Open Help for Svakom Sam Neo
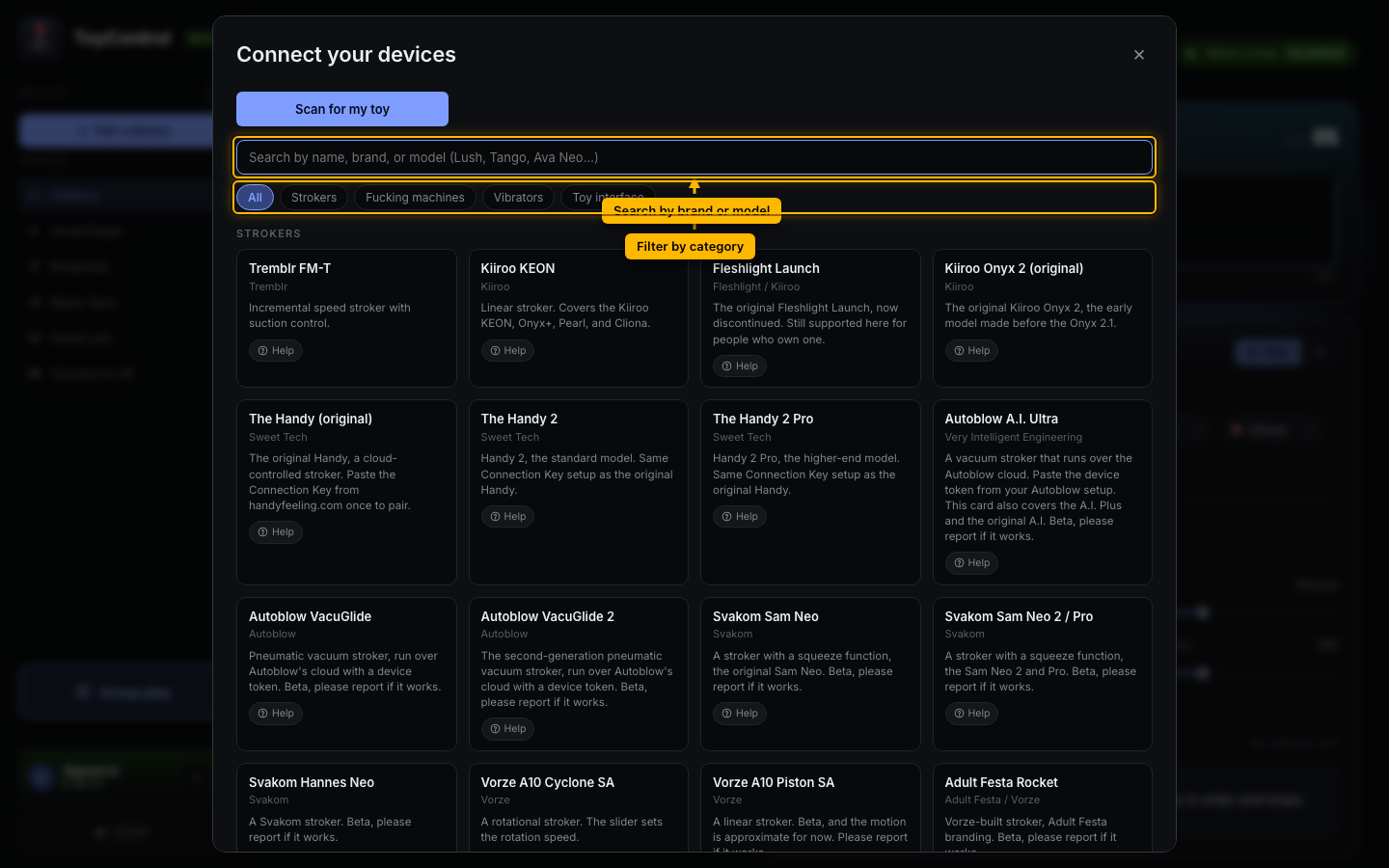 point(740,714)
